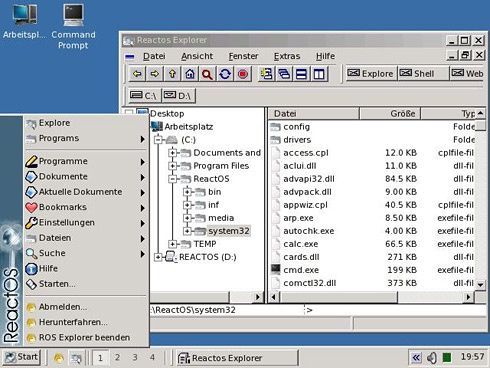Expand the Einstellungen submenu
Viewport: 490px width, 368px height.
point(86,223)
